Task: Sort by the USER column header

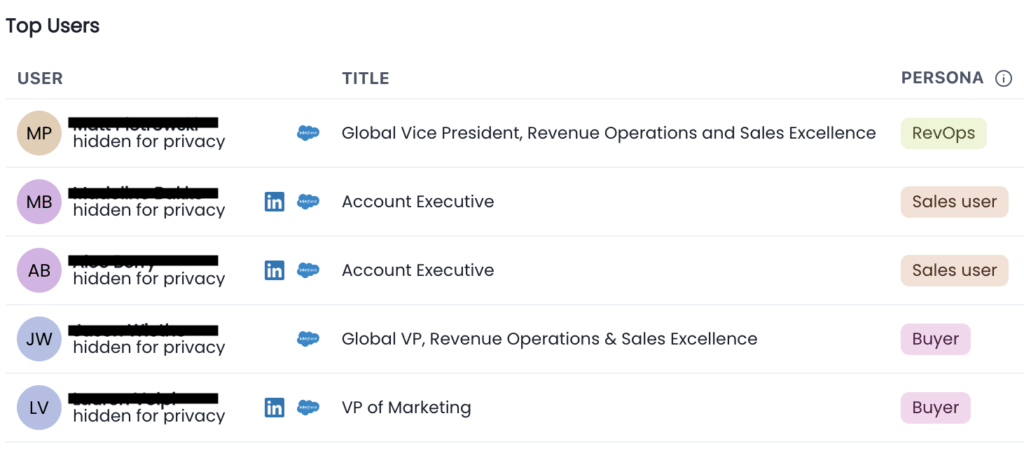Action: tap(40, 78)
